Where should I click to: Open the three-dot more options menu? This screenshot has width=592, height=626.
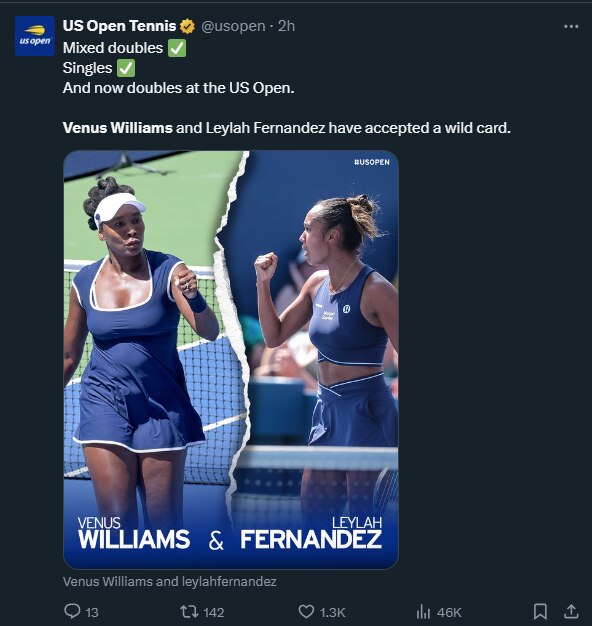click(x=571, y=26)
